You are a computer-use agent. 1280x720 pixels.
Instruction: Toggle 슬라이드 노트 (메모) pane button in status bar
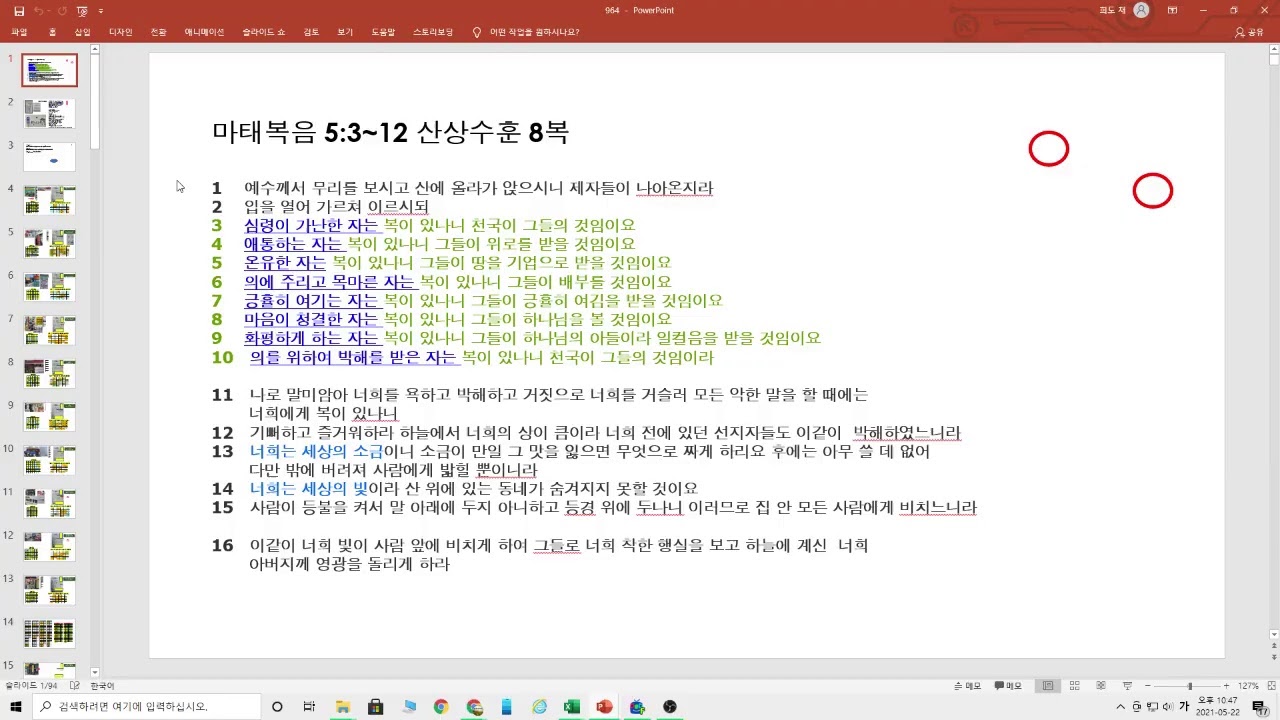967,686
